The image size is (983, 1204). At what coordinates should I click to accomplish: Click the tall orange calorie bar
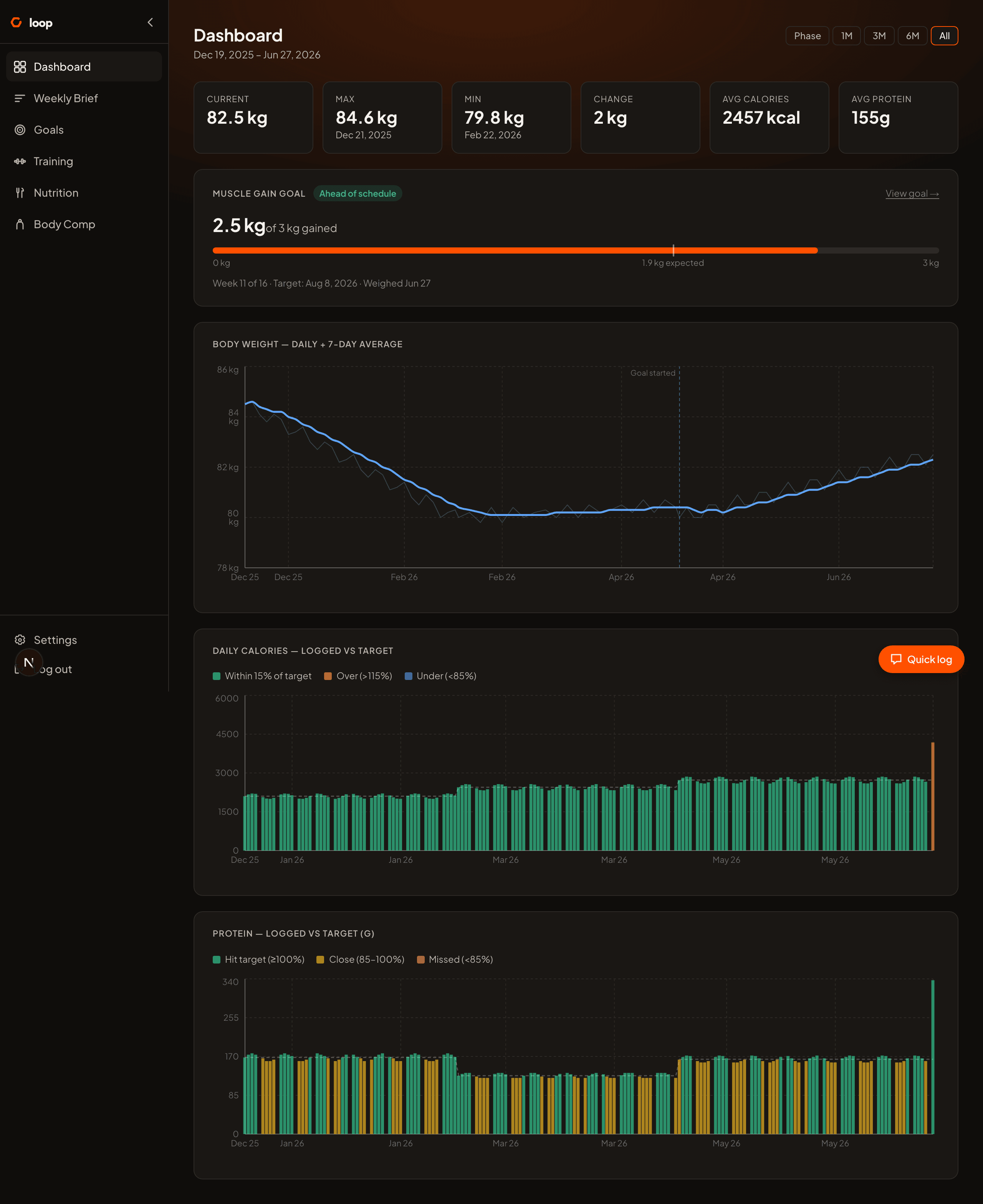[933, 796]
